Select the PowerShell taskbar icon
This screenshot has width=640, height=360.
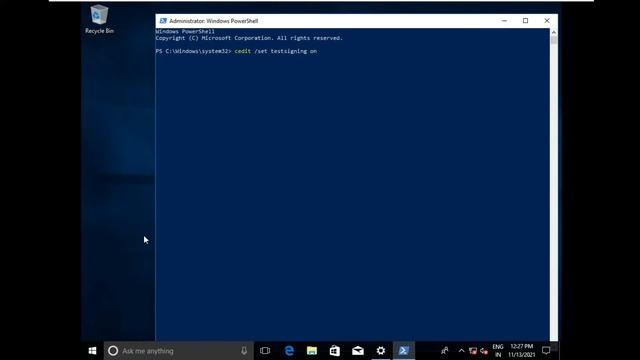(404, 351)
